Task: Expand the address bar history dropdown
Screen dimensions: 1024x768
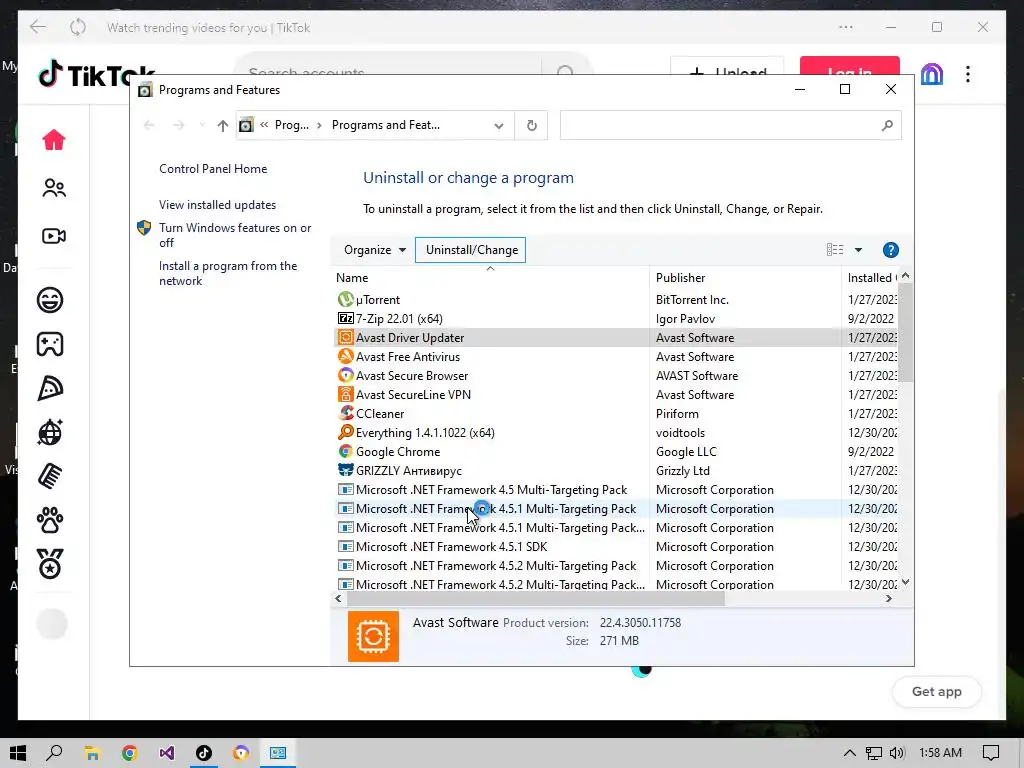Action: coord(498,125)
